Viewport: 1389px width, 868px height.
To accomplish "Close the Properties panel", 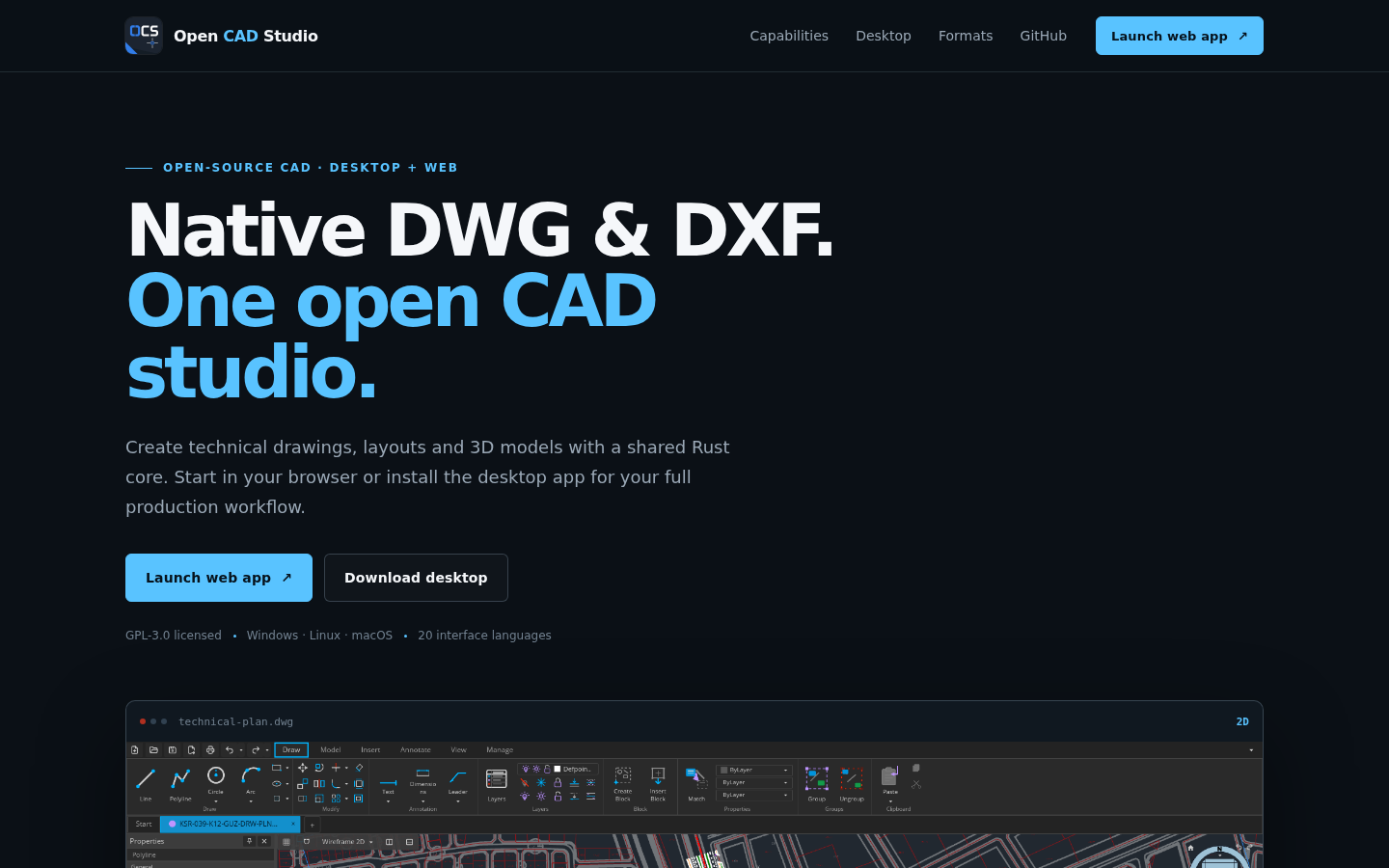I will [x=264, y=841].
